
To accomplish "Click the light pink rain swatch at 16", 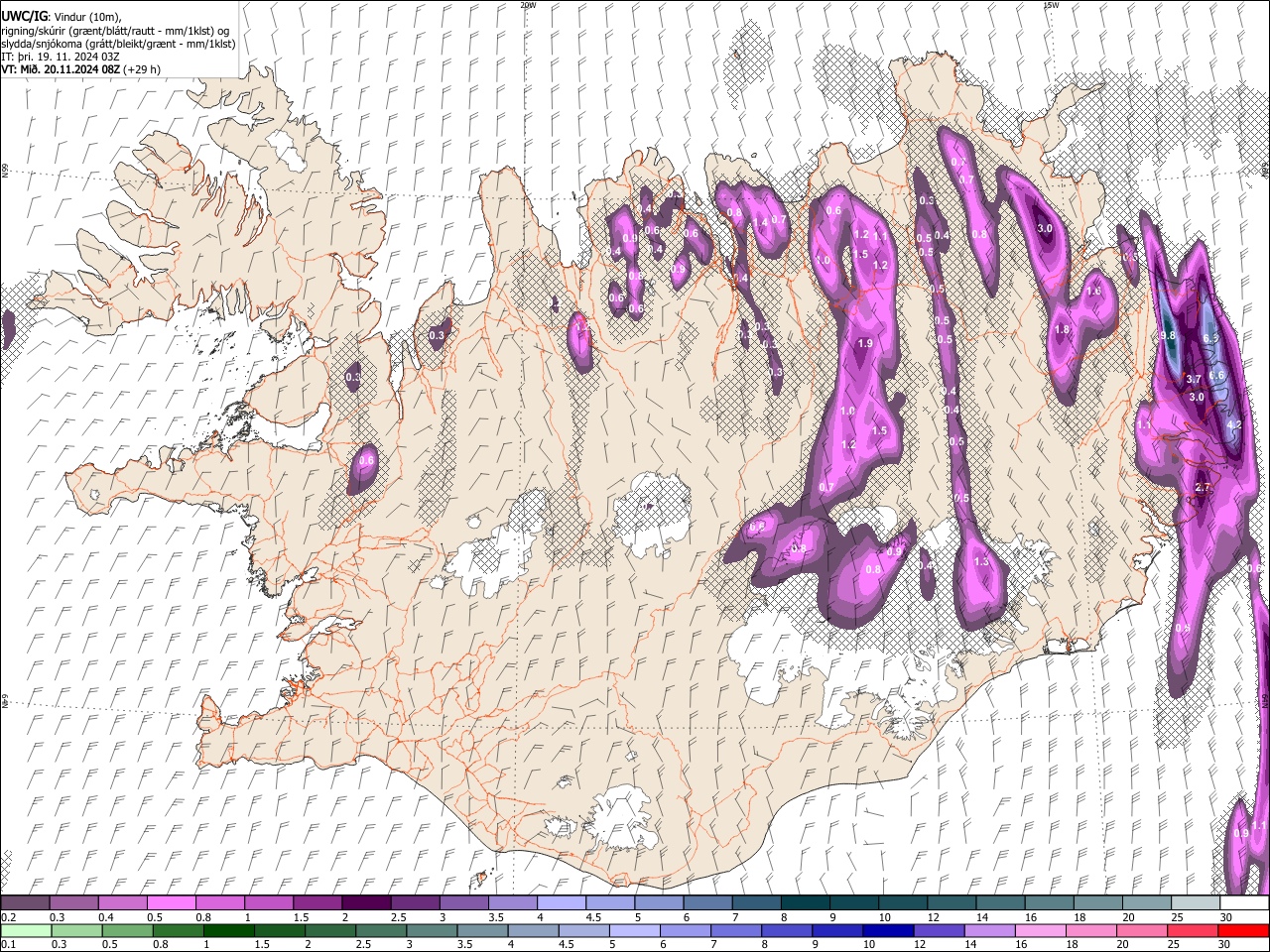I will tap(1041, 930).
